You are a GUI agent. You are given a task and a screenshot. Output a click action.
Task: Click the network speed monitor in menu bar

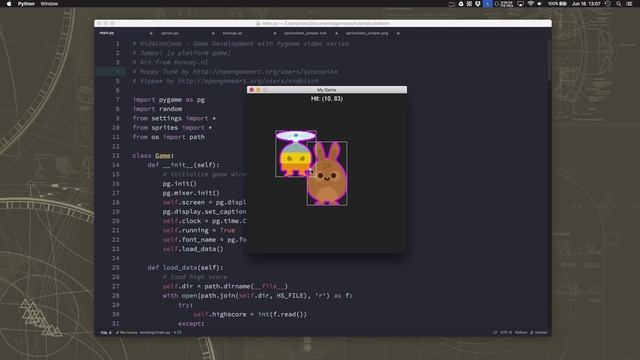[506, 4]
